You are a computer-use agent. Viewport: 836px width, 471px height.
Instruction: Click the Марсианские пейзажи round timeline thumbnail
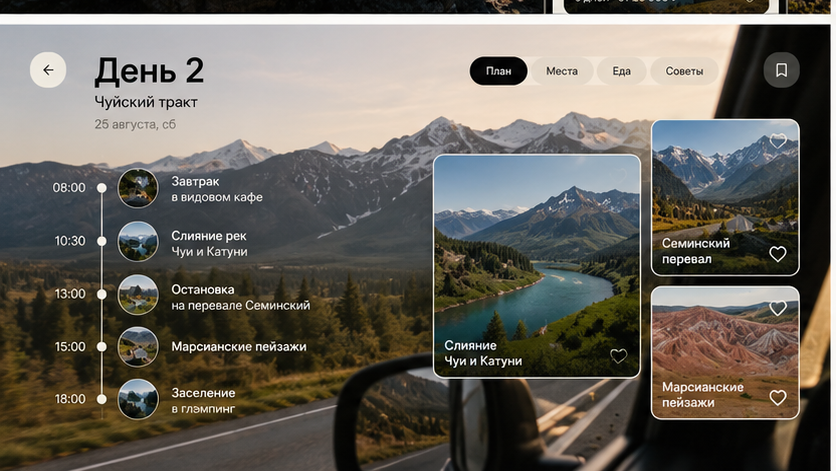[138, 347]
